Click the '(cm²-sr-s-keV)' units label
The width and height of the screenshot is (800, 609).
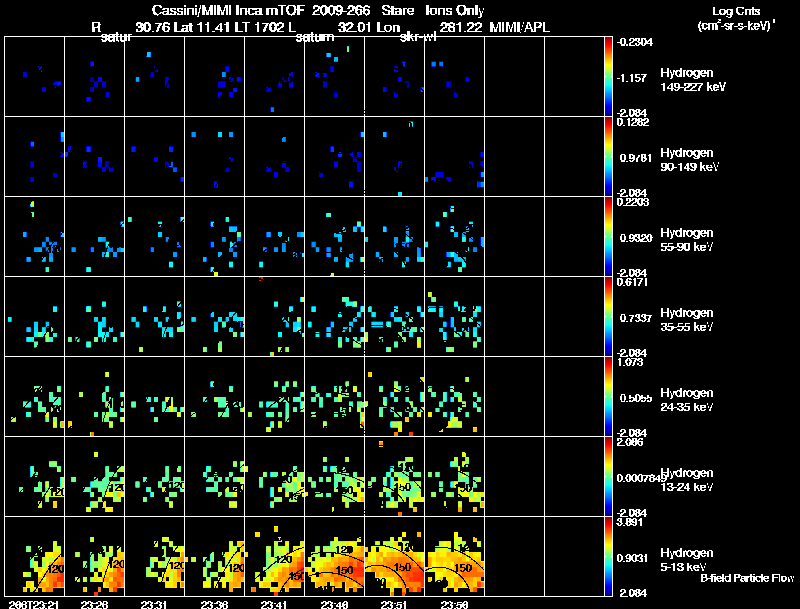point(736,25)
